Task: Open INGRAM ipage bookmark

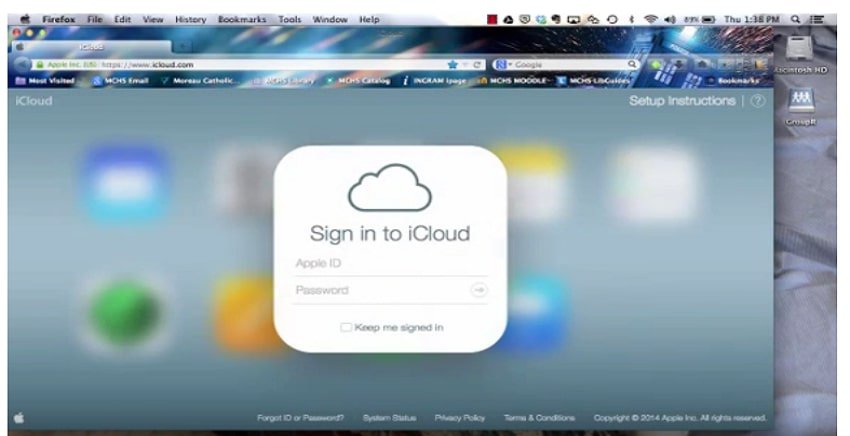Action: point(435,81)
